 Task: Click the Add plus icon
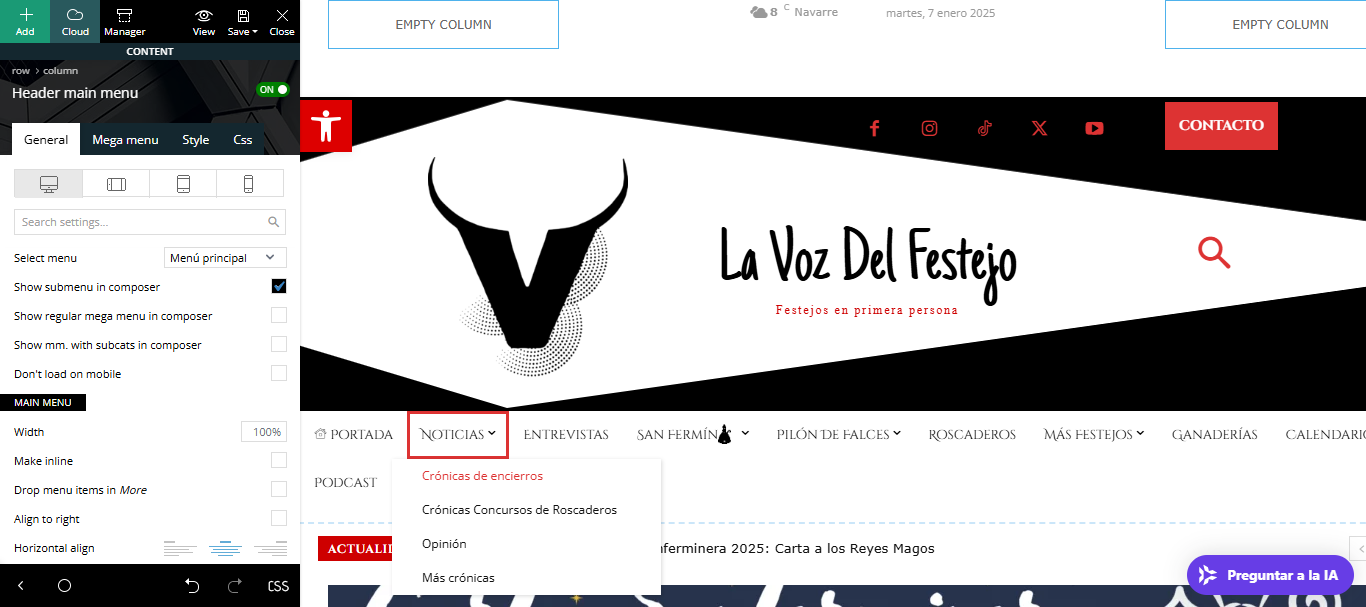coord(25,15)
